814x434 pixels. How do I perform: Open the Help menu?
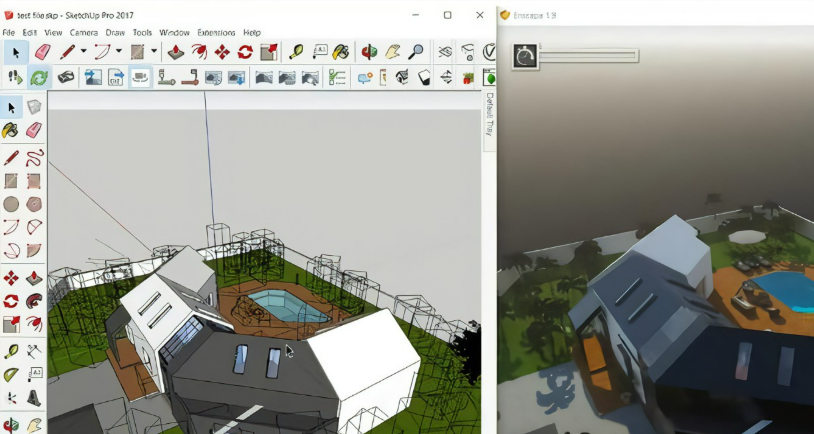point(252,32)
